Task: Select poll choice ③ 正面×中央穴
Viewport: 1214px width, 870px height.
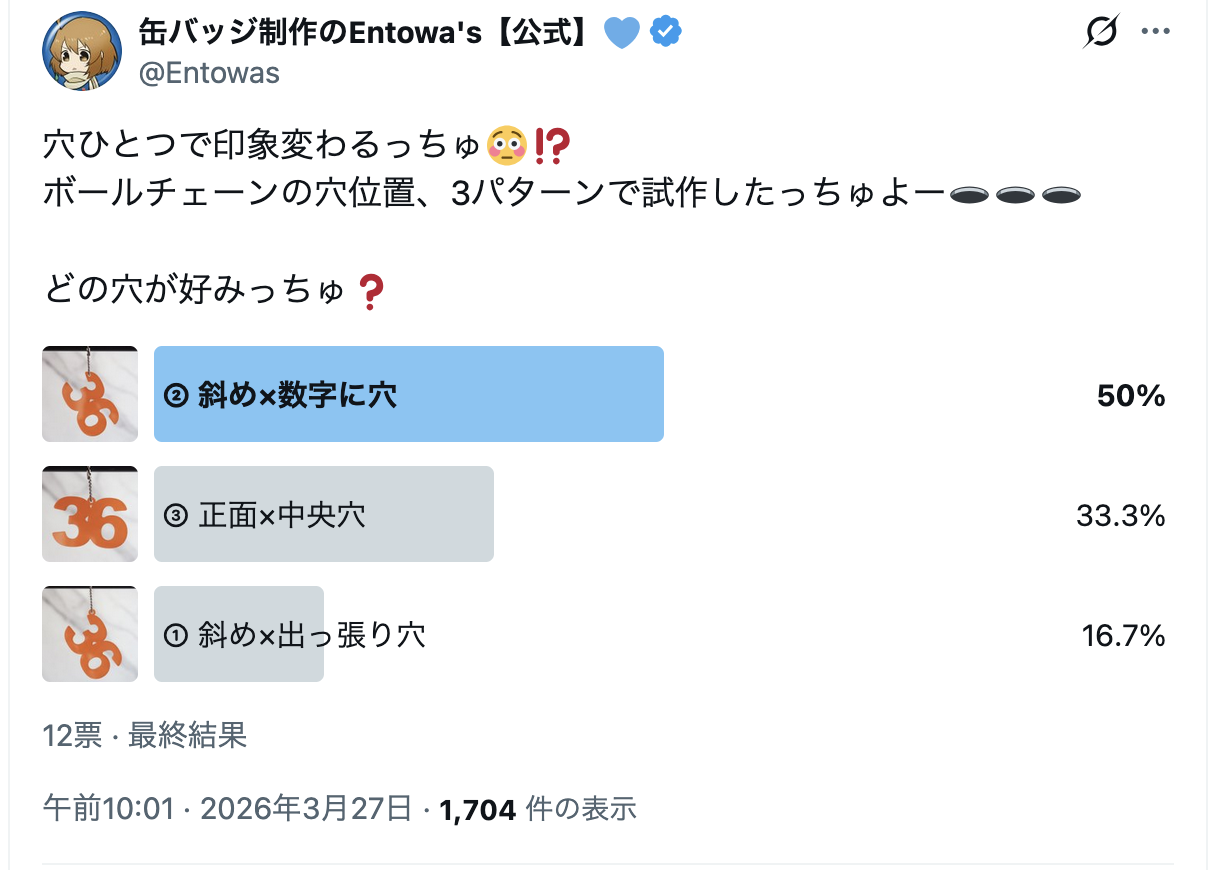Action: pyautogui.click(x=323, y=514)
